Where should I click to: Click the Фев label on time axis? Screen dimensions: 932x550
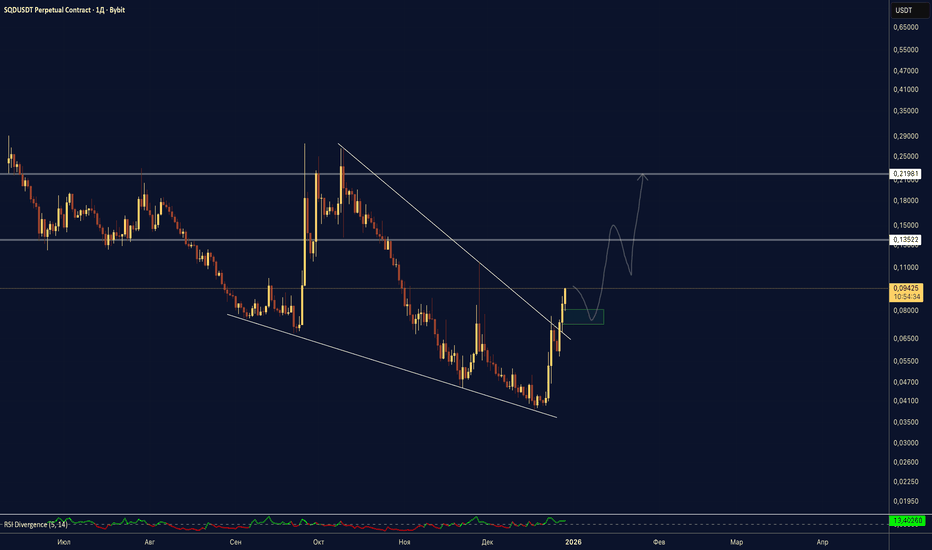659,542
